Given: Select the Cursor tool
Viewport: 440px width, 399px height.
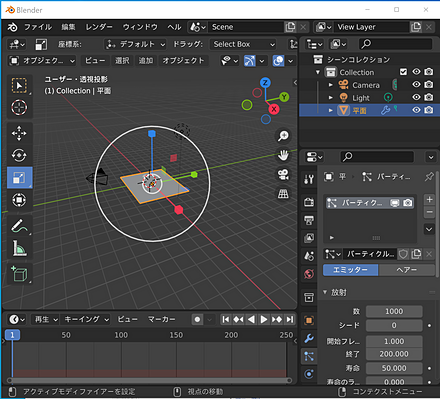Looking at the screenshot, I should click(19, 107).
